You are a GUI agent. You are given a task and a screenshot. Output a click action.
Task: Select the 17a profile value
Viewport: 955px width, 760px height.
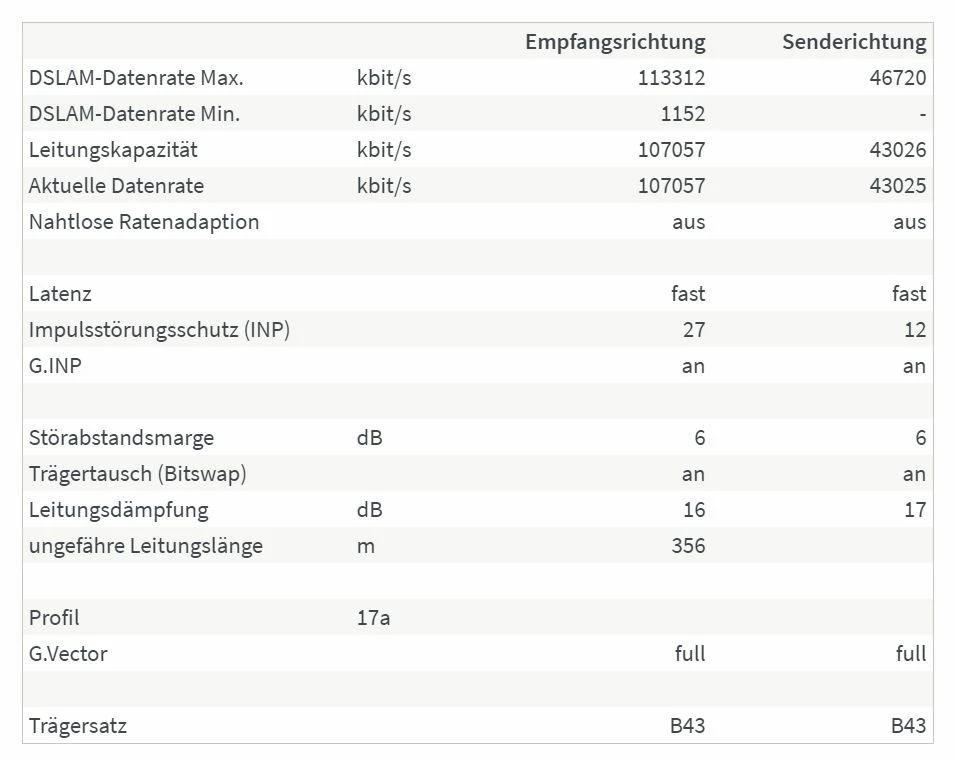tap(373, 618)
